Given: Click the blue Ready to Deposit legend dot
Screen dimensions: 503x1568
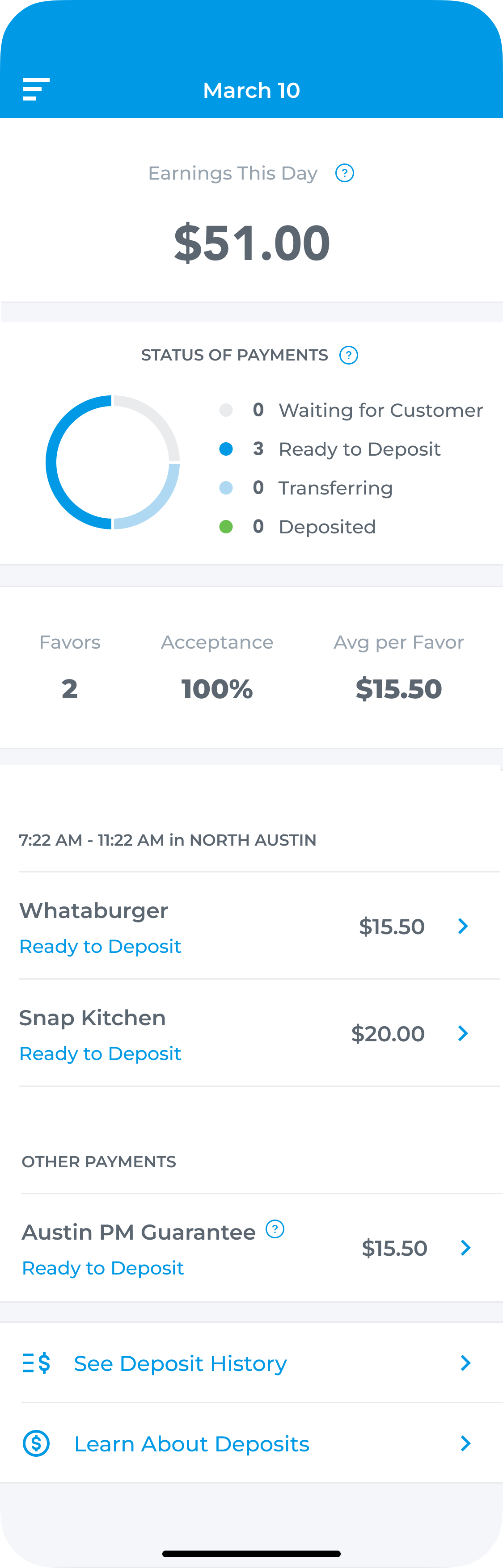Looking at the screenshot, I should pyautogui.click(x=226, y=449).
